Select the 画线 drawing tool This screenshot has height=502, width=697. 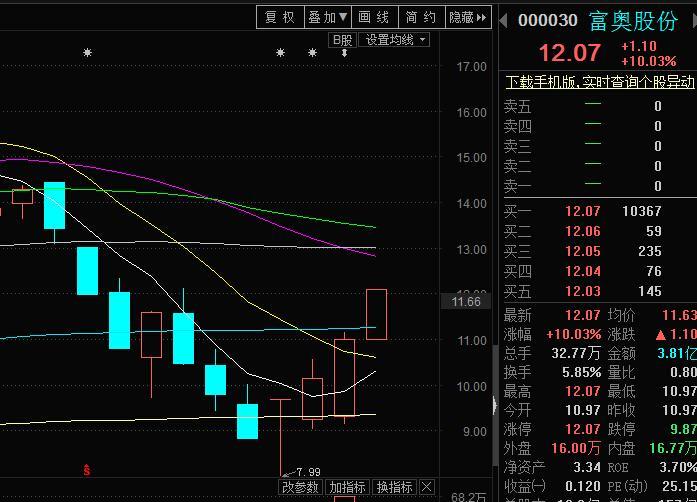coord(374,17)
